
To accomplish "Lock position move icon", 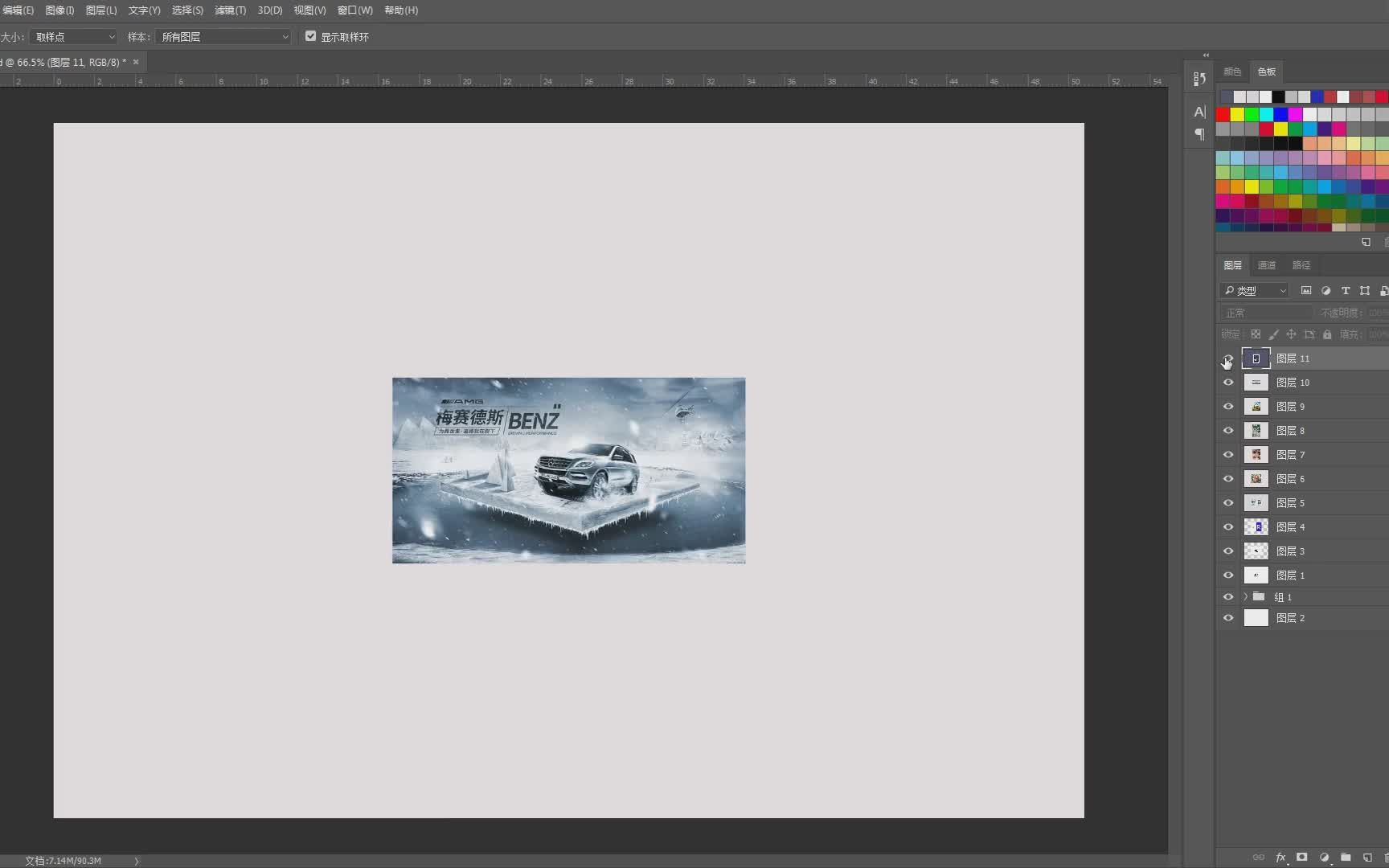I will click(x=1291, y=334).
